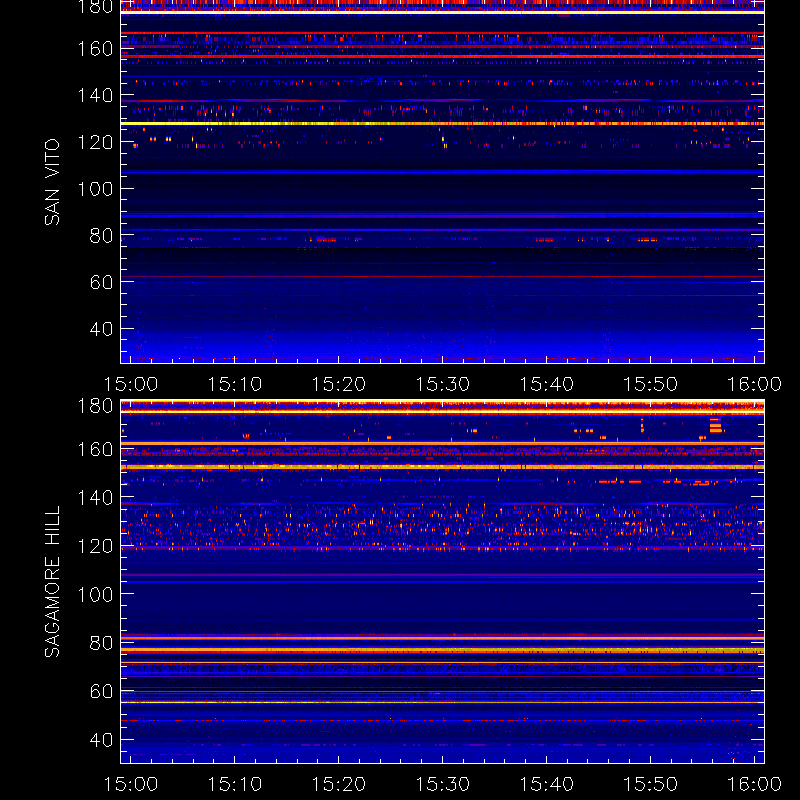Pick the 120 tick label on Sagamore Hill axis
This screenshot has width=800, height=800.
tap(95, 546)
